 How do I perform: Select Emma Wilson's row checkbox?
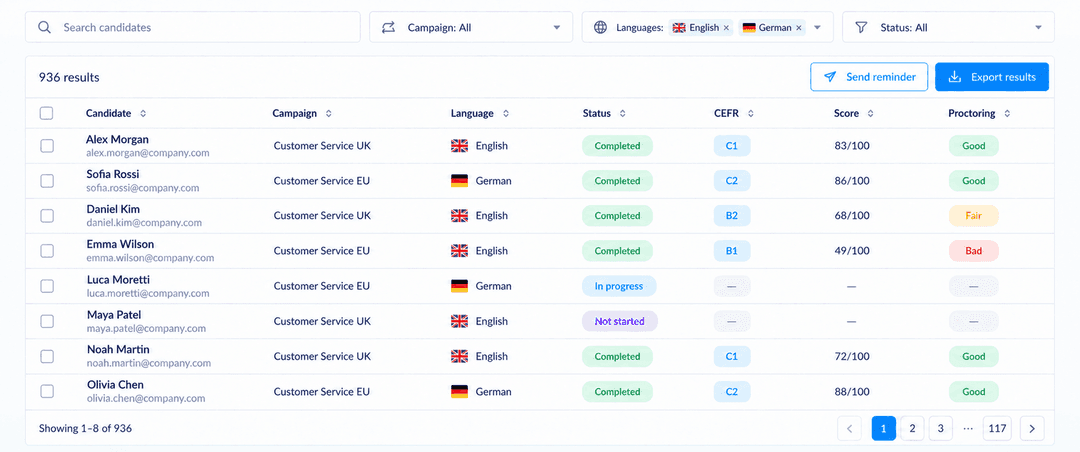(x=47, y=251)
